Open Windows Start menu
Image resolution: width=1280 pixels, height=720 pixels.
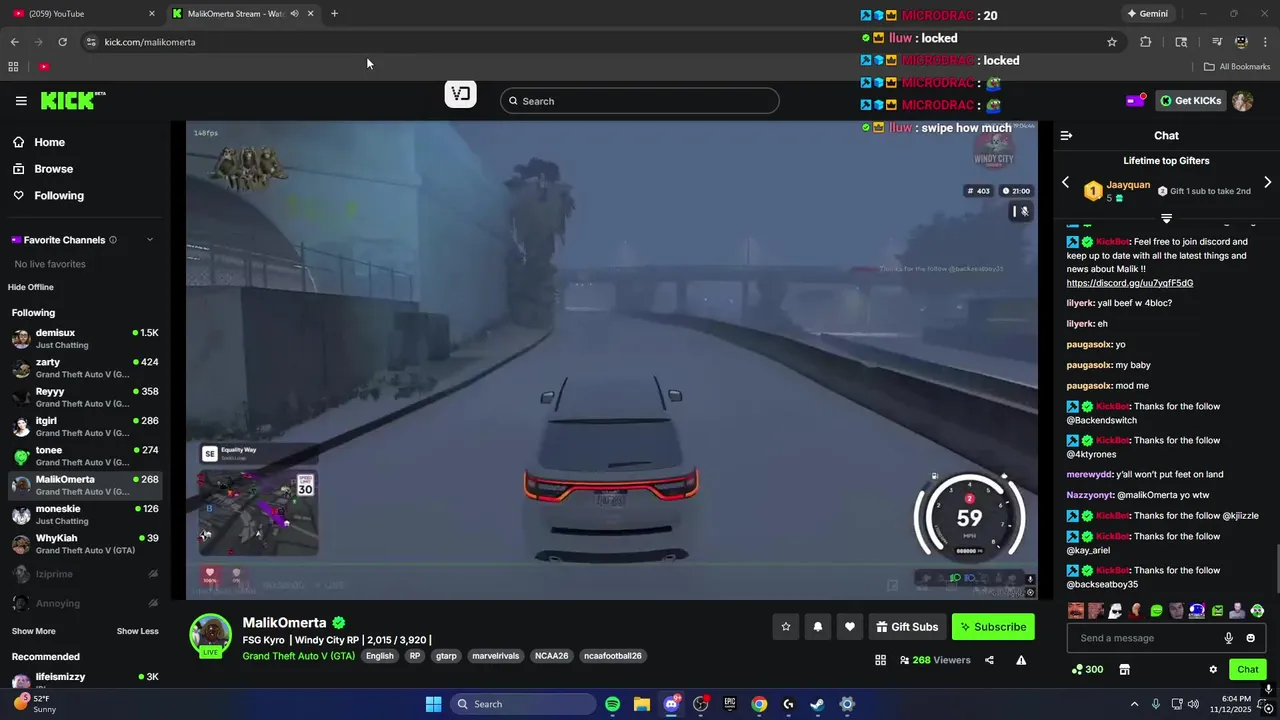pyautogui.click(x=433, y=704)
